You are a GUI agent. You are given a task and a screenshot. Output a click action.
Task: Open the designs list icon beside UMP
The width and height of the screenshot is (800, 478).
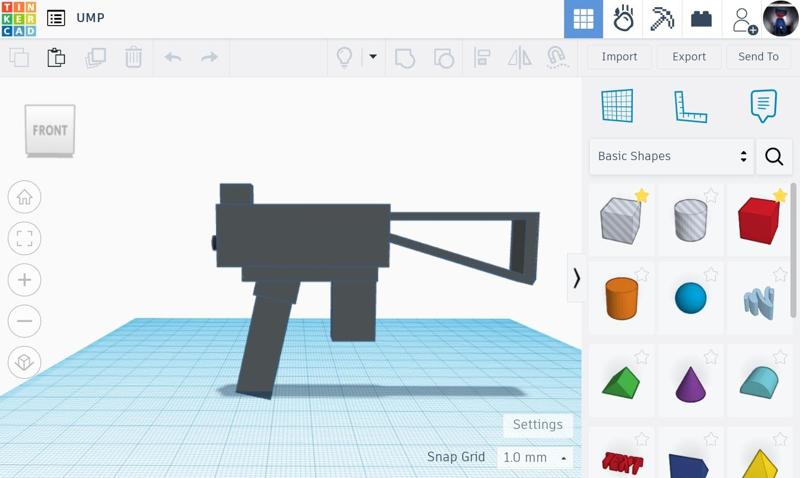pos(56,18)
